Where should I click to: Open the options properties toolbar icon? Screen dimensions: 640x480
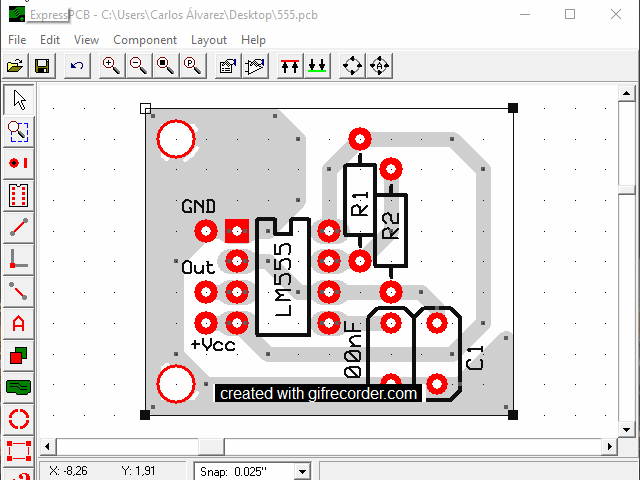(228, 65)
